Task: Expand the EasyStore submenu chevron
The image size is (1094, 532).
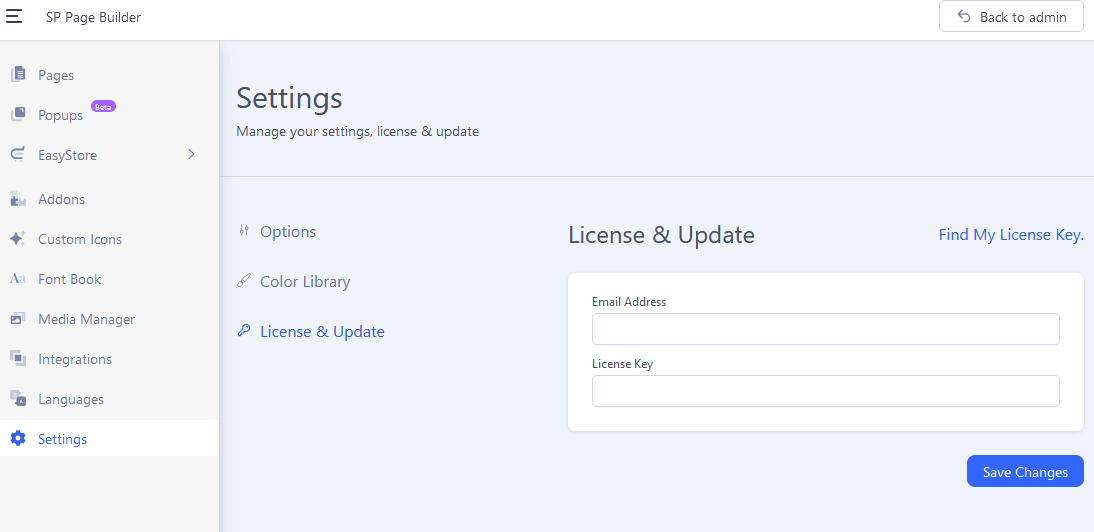Action: [x=191, y=154]
